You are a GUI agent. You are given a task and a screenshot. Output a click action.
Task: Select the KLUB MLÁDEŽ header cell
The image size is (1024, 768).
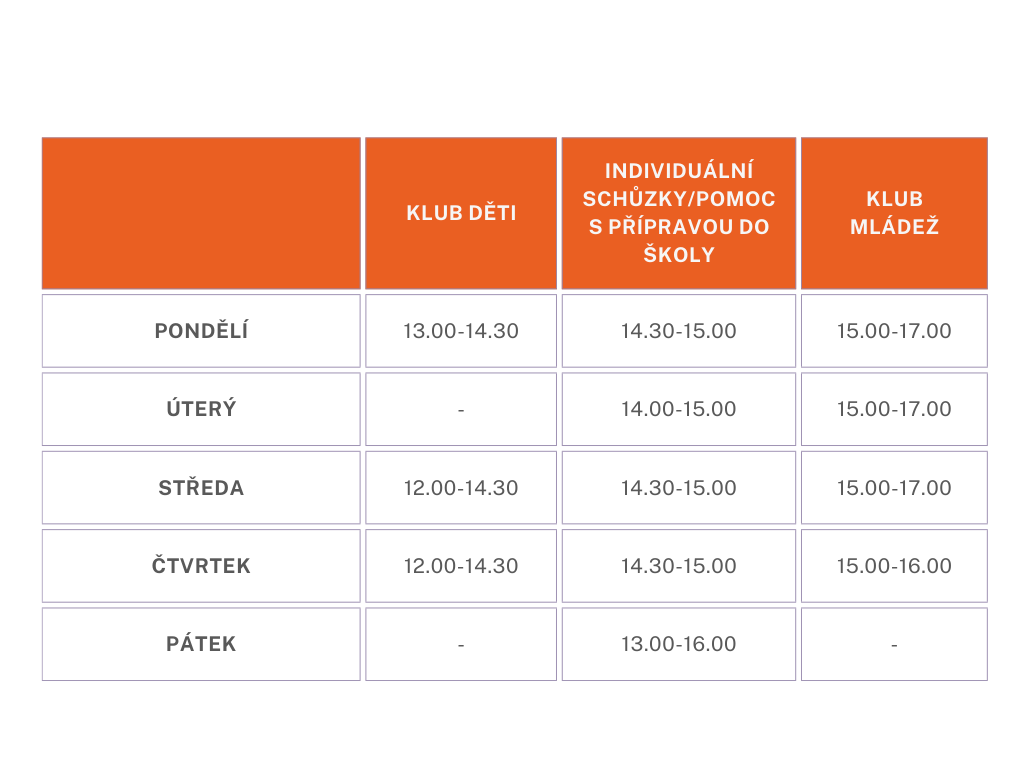click(894, 213)
